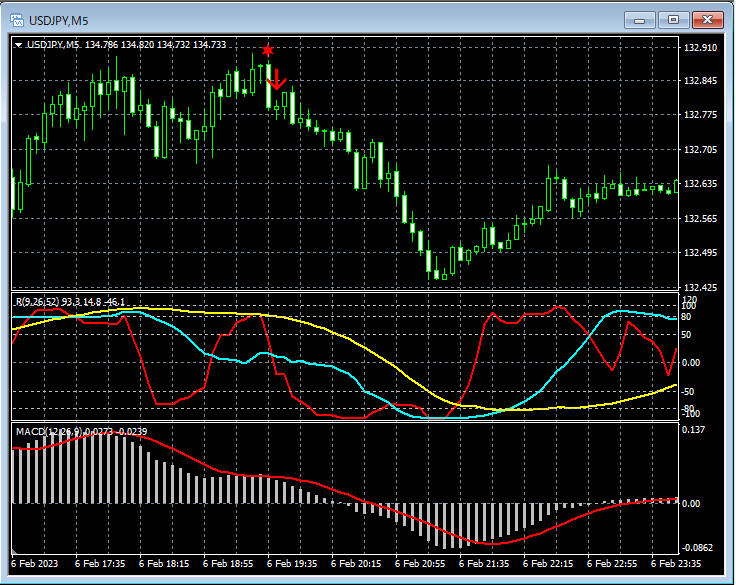
Task: Click the chart window icon in title bar
Action: 17,18
